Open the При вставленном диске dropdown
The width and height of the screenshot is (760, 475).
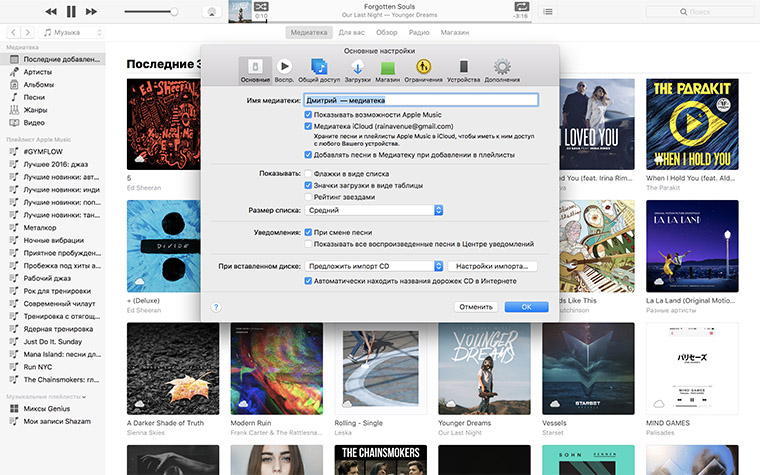pyautogui.click(x=374, y=266)
